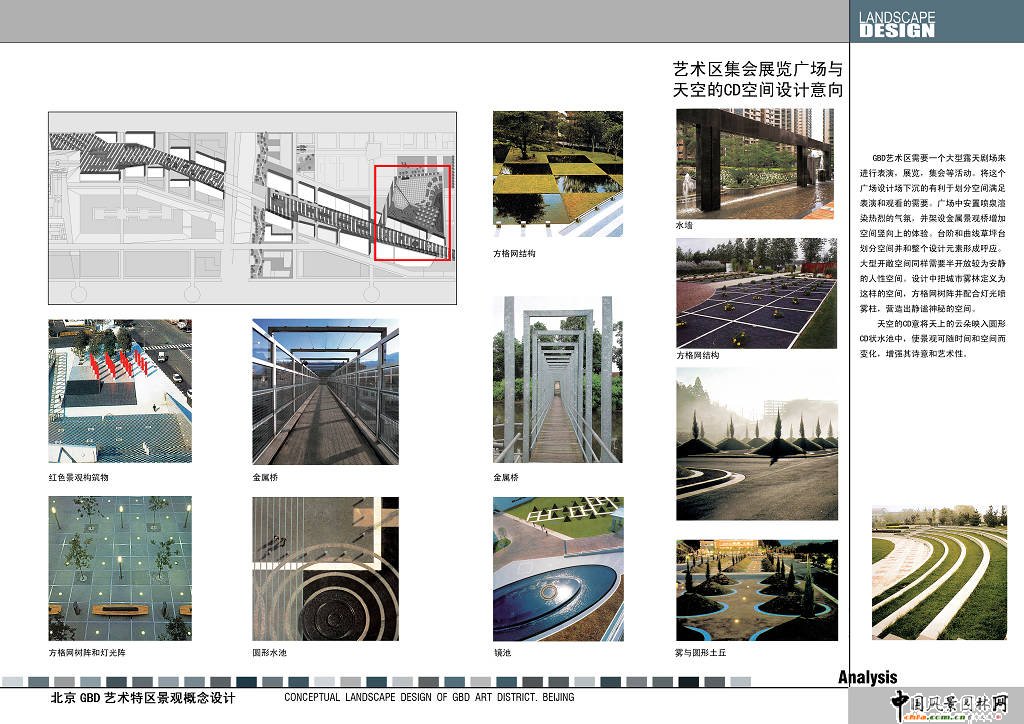The height and width of the screenshot is (724, 1024).
Task: Click the curved grass terrace steps photo
Action: 939,572
